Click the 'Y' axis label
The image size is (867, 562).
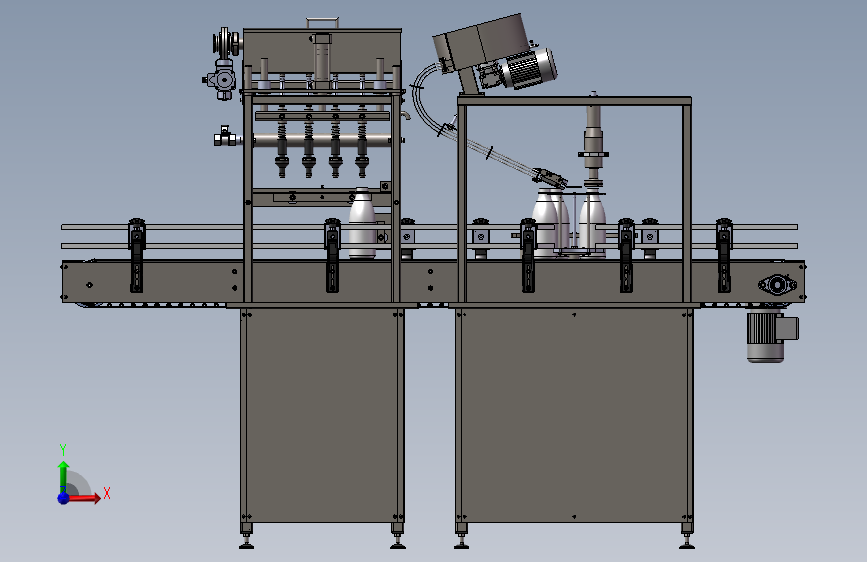(x=63, y=450)
